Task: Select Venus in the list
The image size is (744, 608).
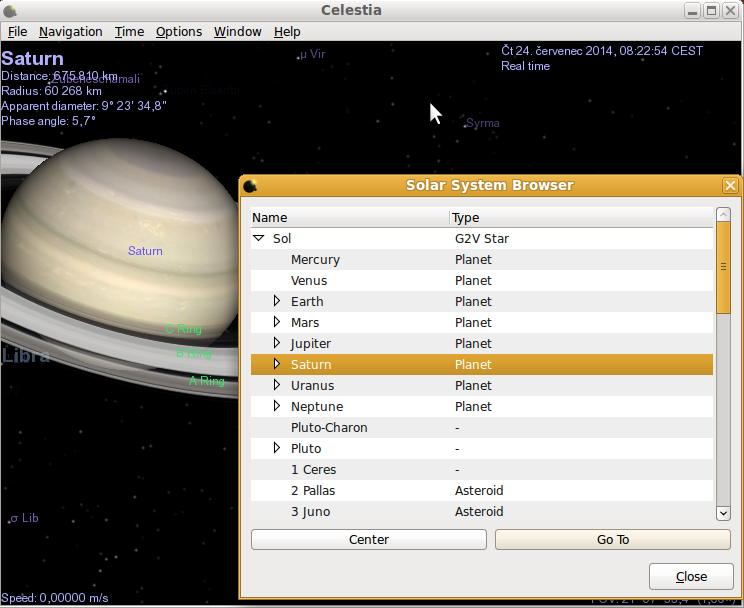Action: point(482,281)
